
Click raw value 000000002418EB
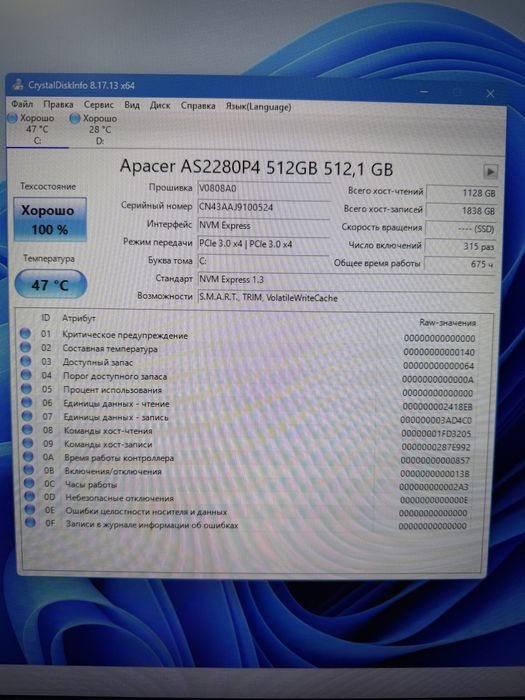(x=438, y=407)
